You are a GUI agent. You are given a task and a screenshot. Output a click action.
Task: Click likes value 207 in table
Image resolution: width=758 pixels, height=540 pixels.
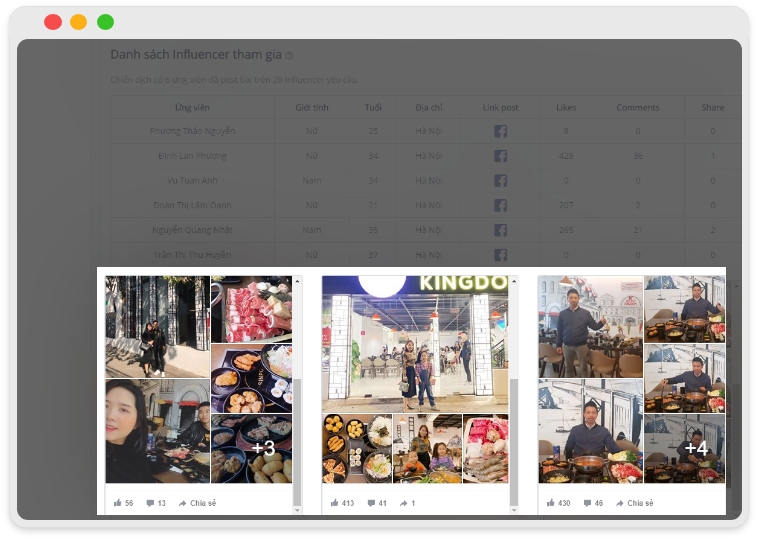(566, 205)
